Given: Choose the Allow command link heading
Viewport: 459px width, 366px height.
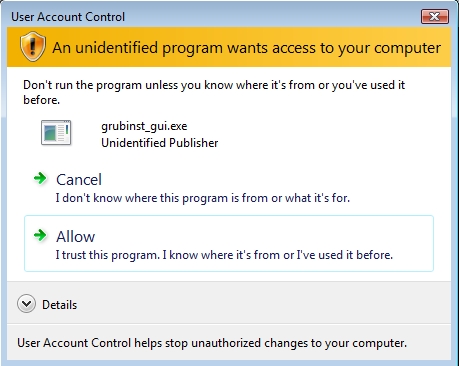Looking at the screenshot, I should pos(76,237).
